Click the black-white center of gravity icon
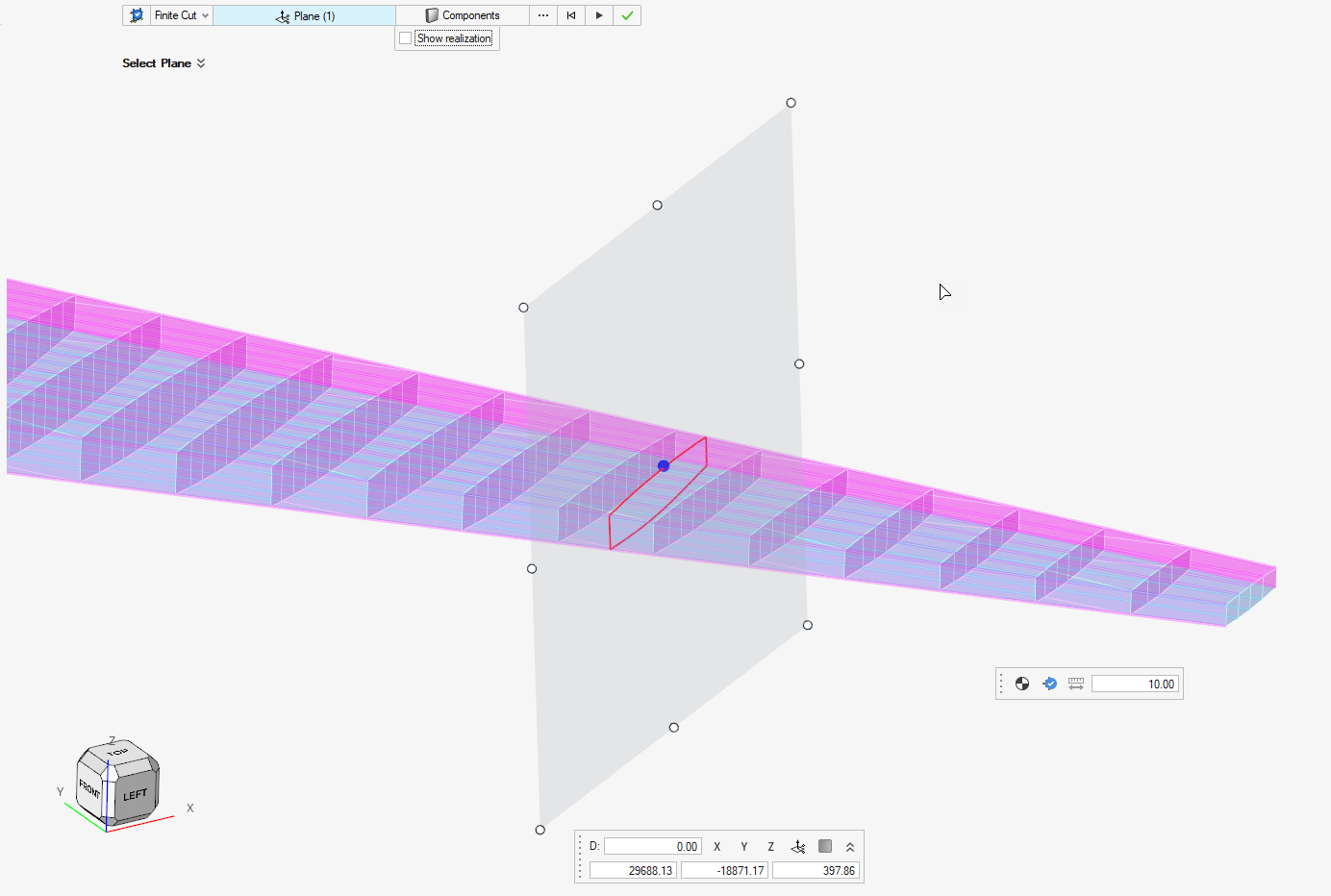 [1022, 684]
